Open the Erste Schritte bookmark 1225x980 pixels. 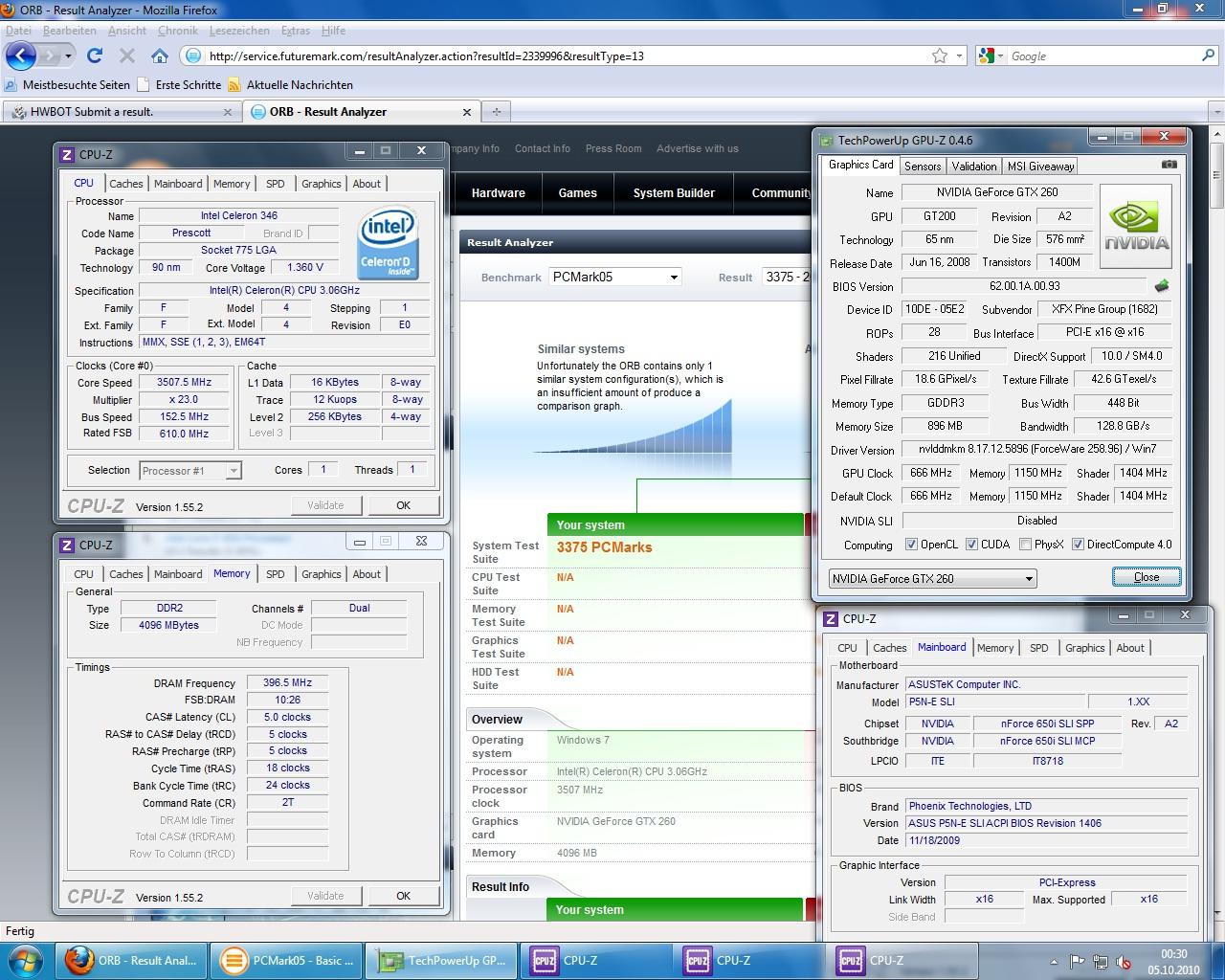pos(179,84)
